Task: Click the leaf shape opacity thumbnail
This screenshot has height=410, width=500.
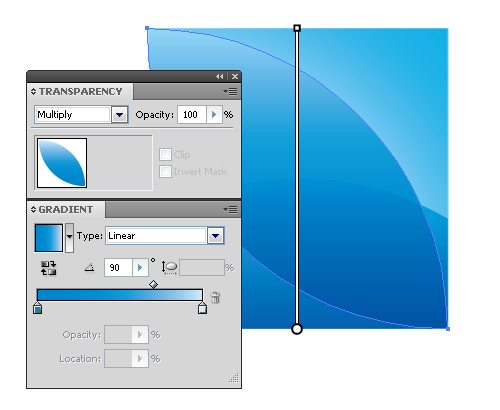Action: (x=62, y=163)
